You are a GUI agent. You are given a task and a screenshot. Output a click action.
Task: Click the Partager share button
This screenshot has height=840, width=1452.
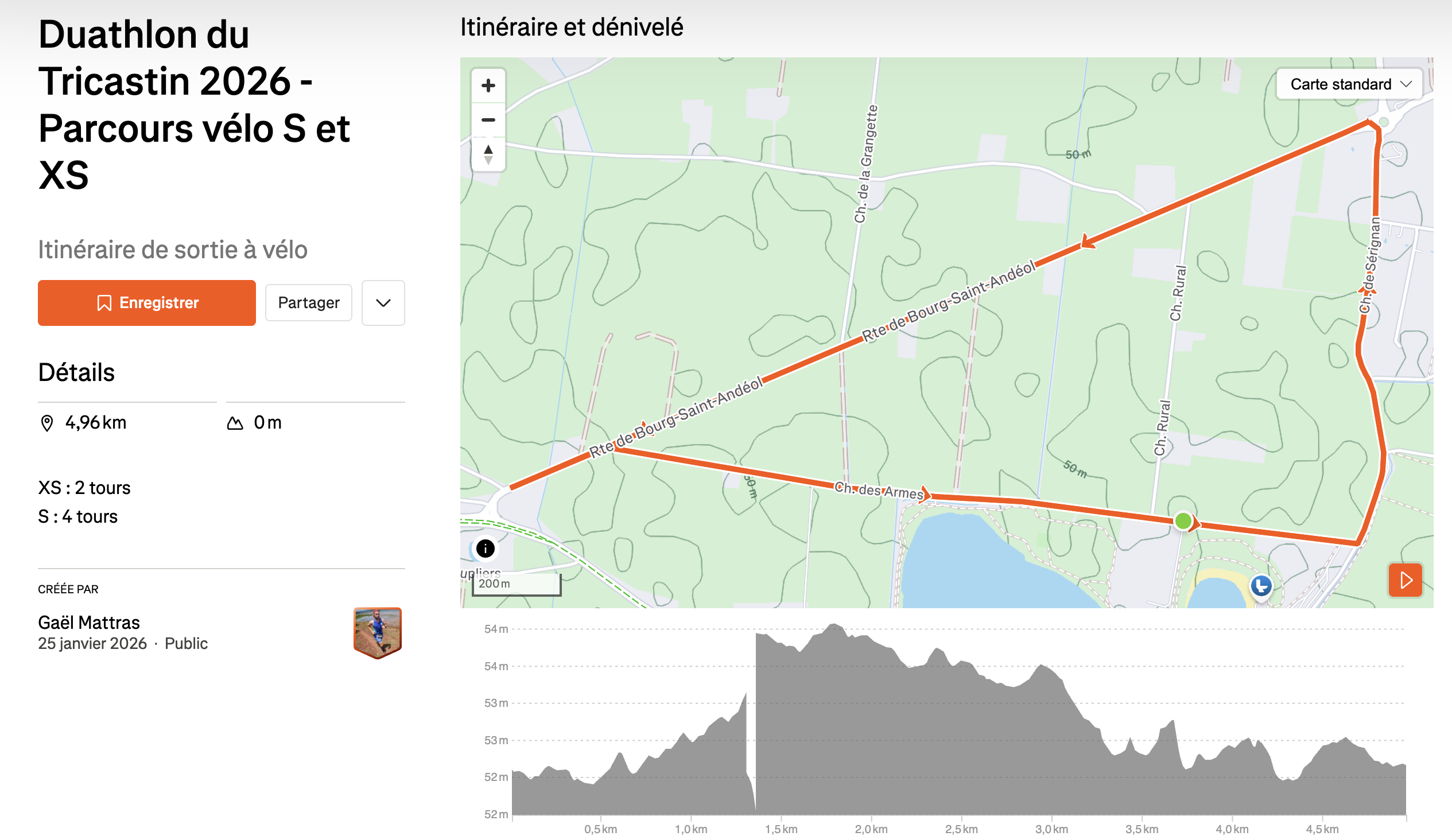click(x=308, y=303)
